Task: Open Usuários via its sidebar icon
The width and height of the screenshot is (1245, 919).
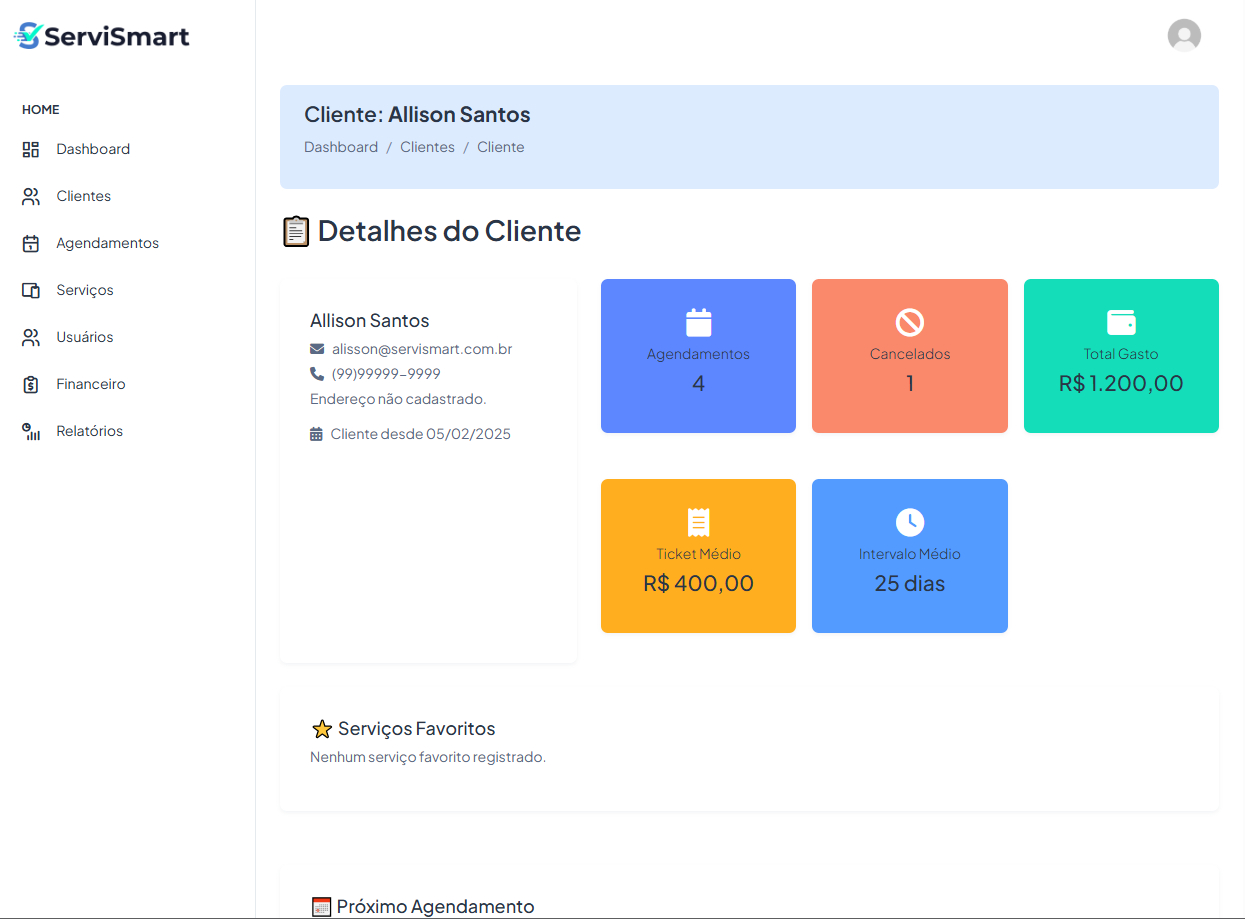Action: [x=31, y=336]
